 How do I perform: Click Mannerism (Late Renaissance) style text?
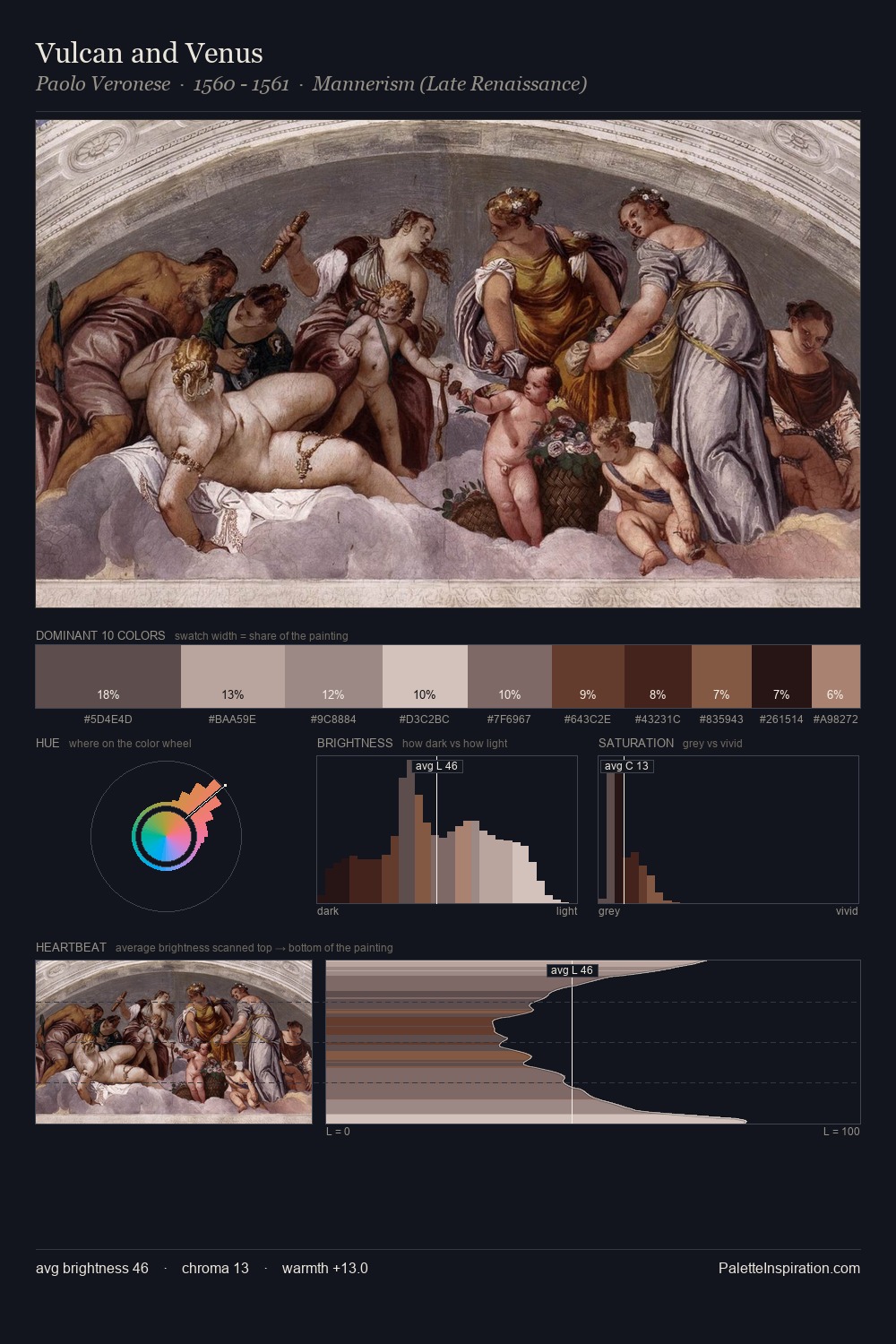coord(450,84)
